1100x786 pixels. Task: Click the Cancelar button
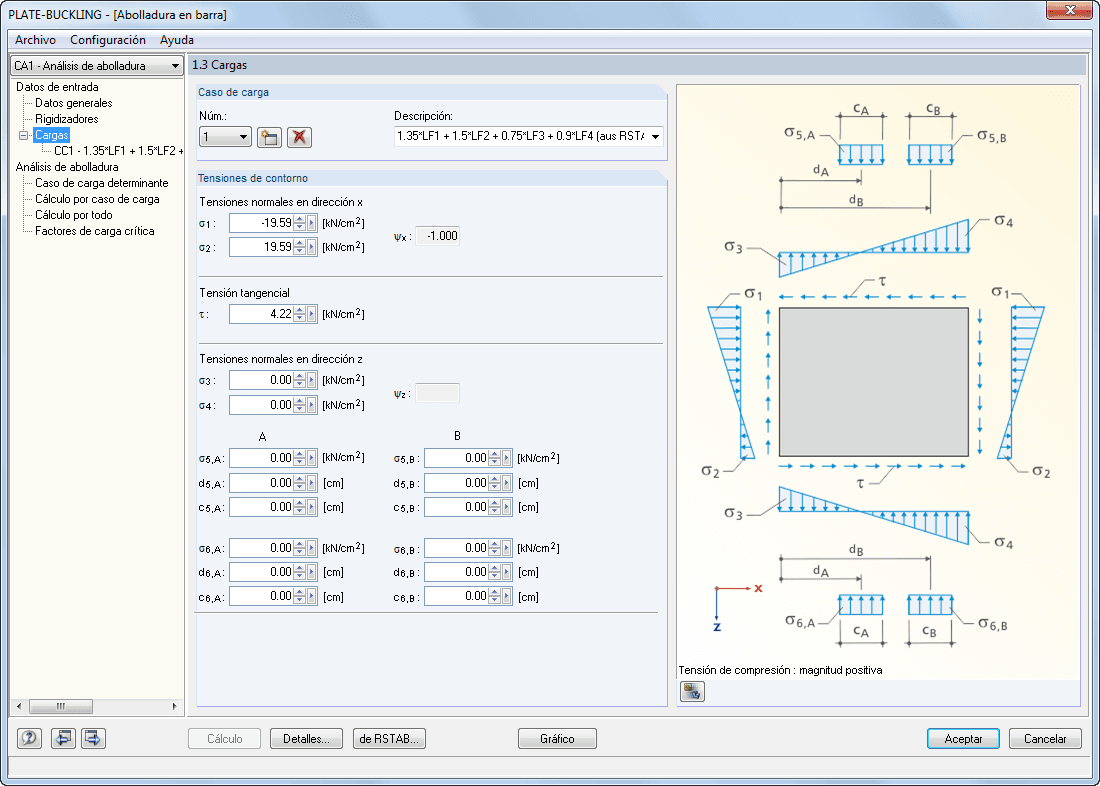click(x=1045, y=739)
